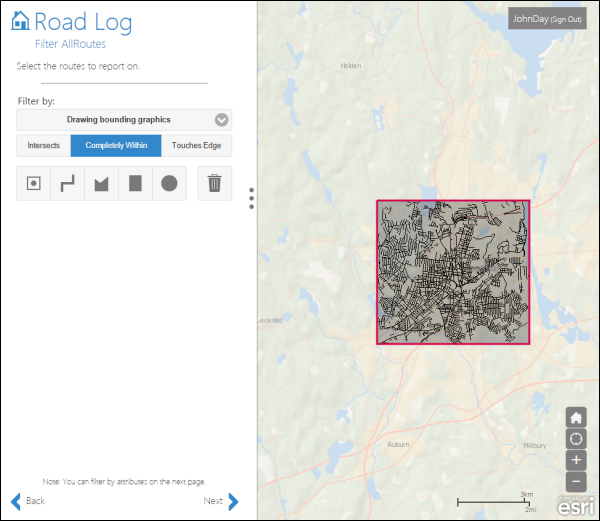Select the polygon drawing tool

[101, 184]
